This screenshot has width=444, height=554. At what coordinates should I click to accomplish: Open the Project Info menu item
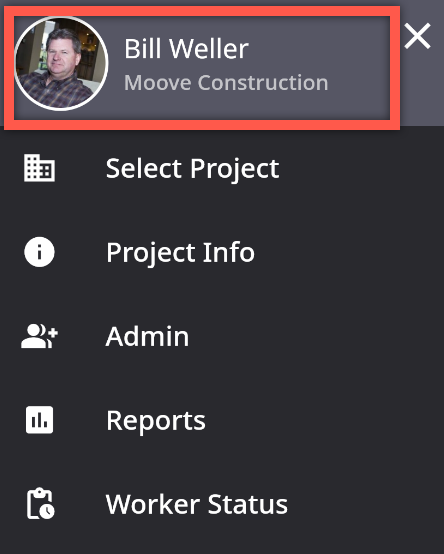tap(222, 252)
